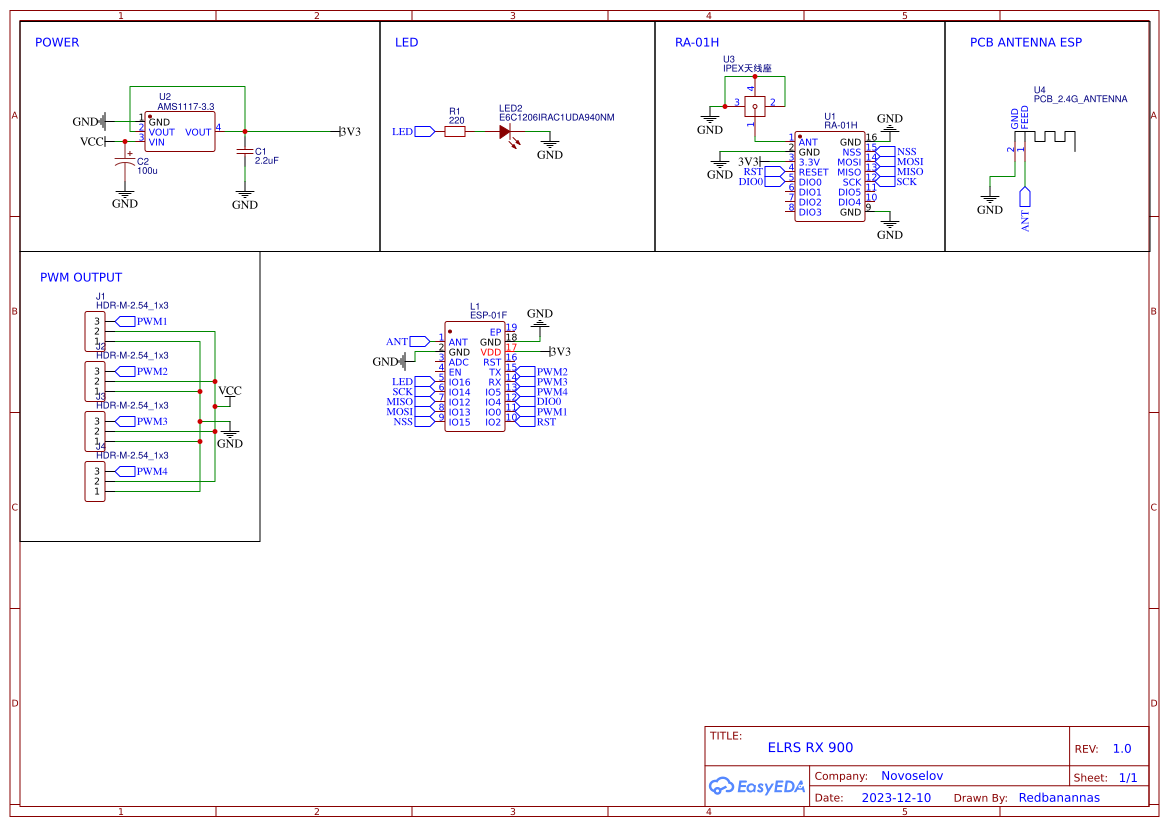
Task: Select header connector J1 HDR-M-2.54_1x3
Action: (95, 330)
